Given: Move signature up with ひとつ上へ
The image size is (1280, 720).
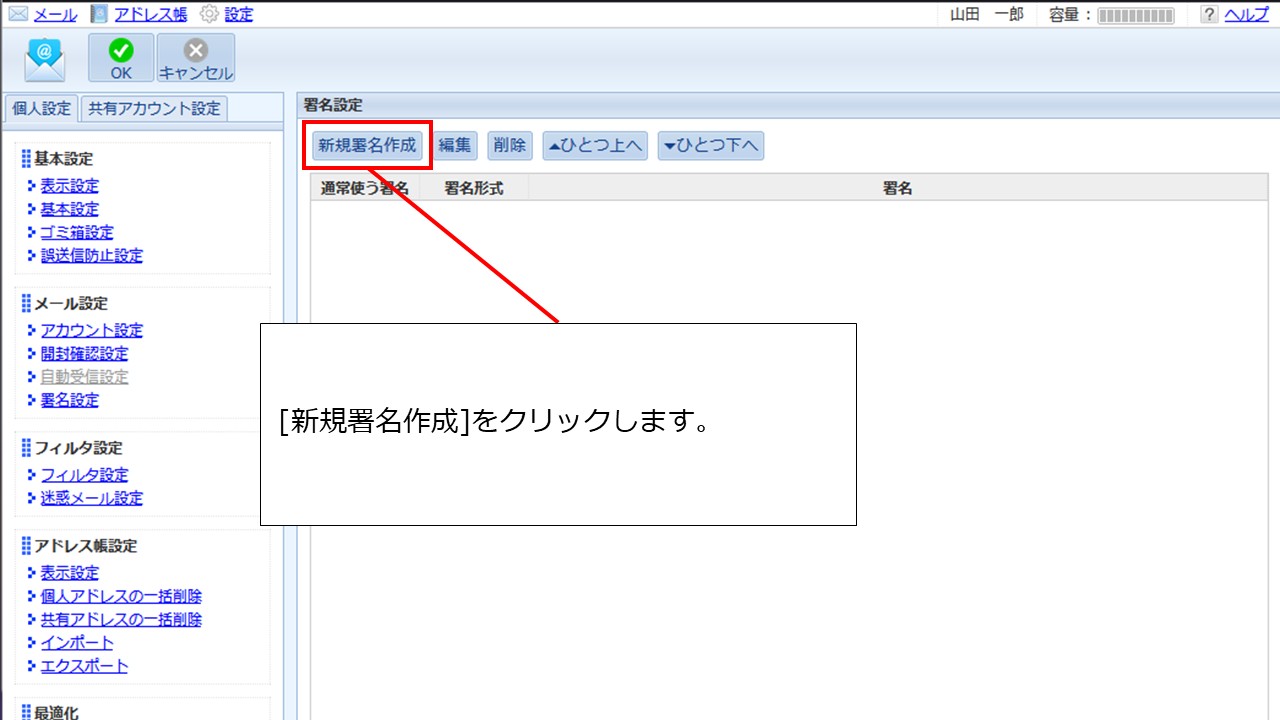Looking at the screenshot, I should click(595, 145).
